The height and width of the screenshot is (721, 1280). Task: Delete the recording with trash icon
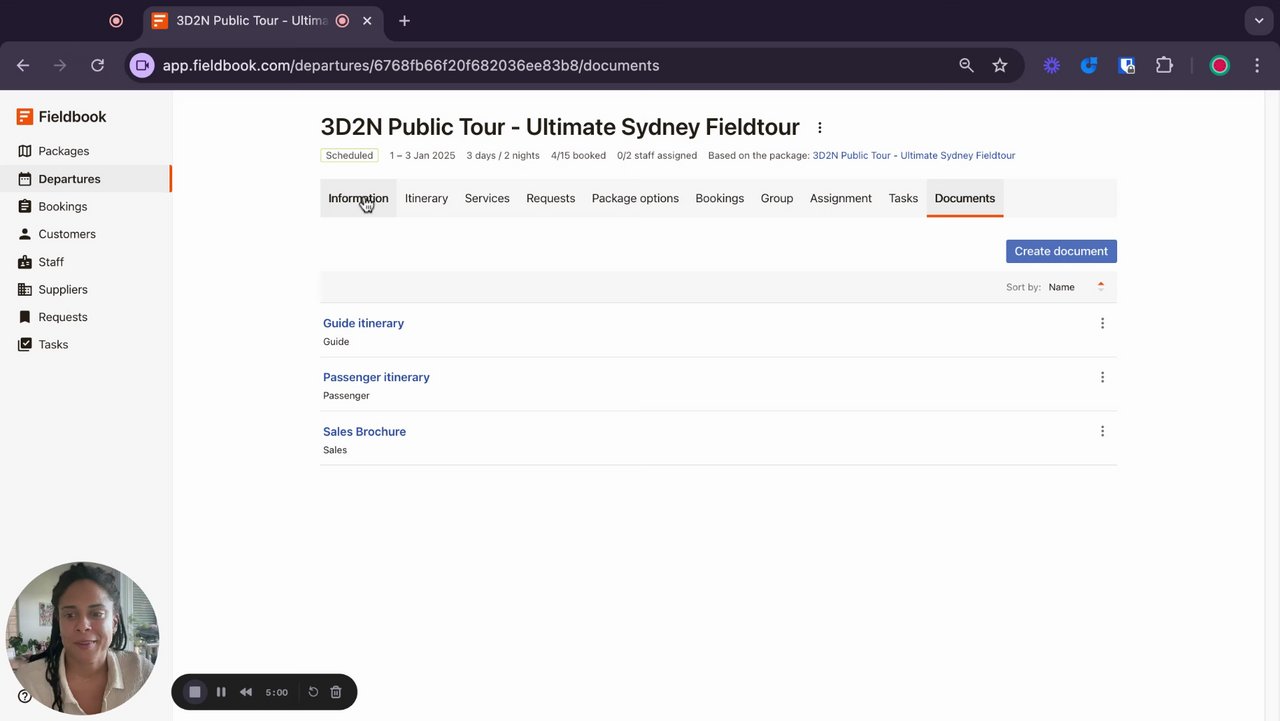coord(336,692)
